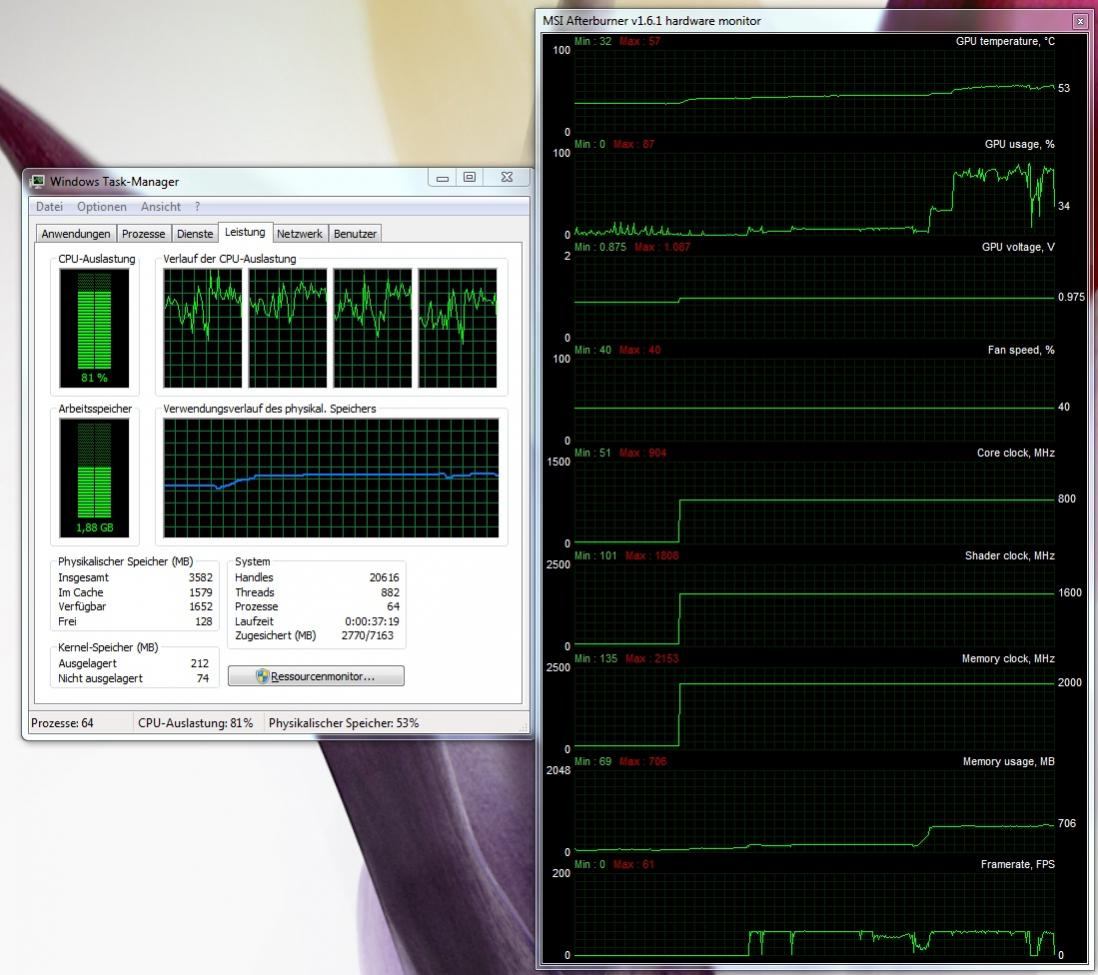
Task: Click the Fan speed graph
Action: 814,399
